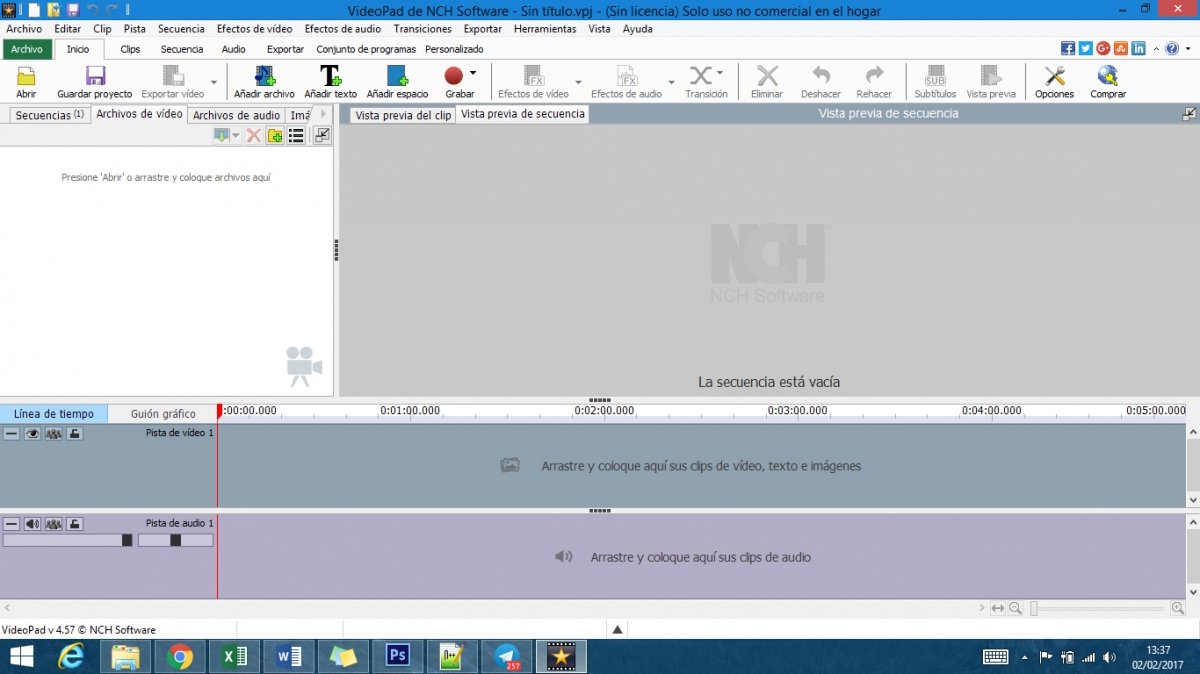Open the Efectos de vídeo menu
The image size is (1200, 674).
coord(255,29)
